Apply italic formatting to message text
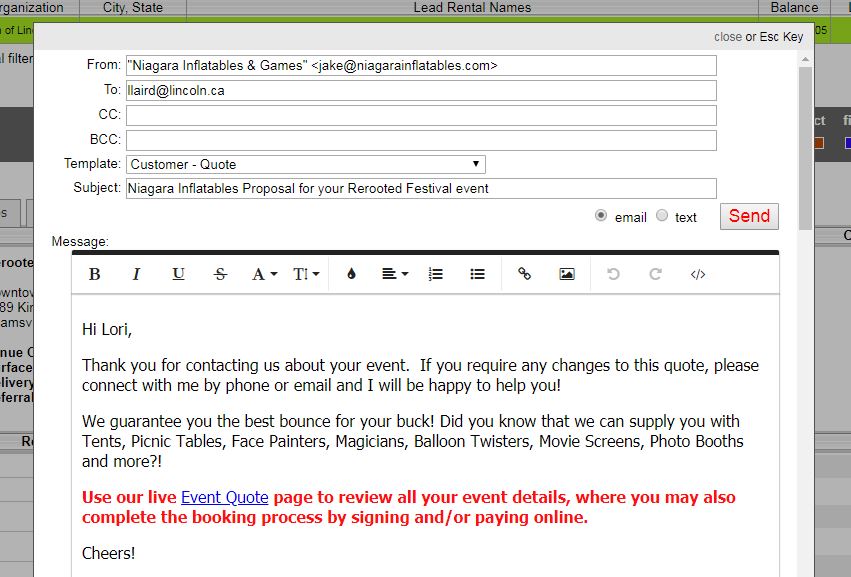The height and width of the screenshot is (577, 851). (x=137, y=274)
